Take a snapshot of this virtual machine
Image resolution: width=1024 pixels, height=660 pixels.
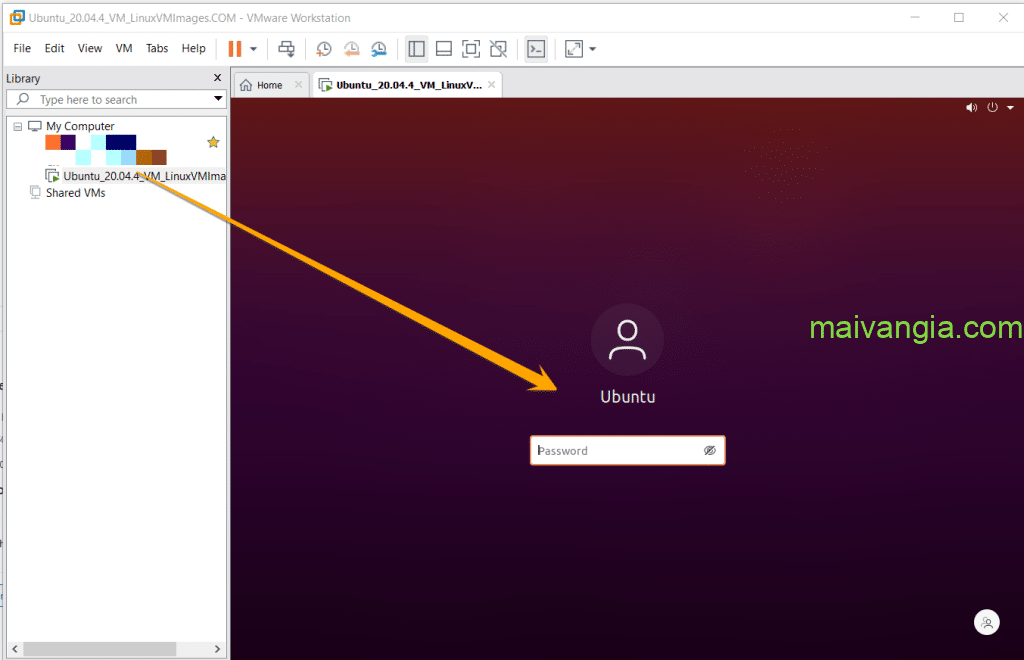324,48
